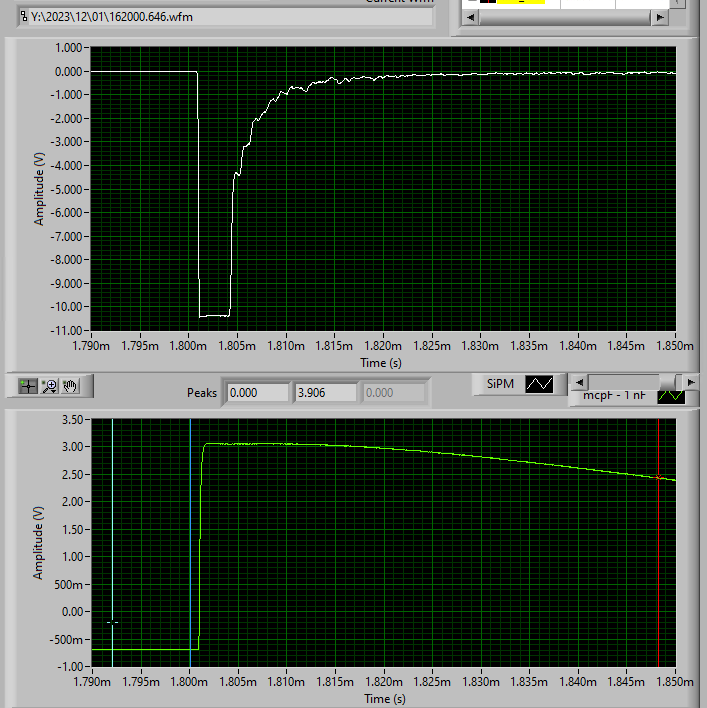
Task: Click the first Peaks value 0.000 field
Action: (x=258, y=393)
